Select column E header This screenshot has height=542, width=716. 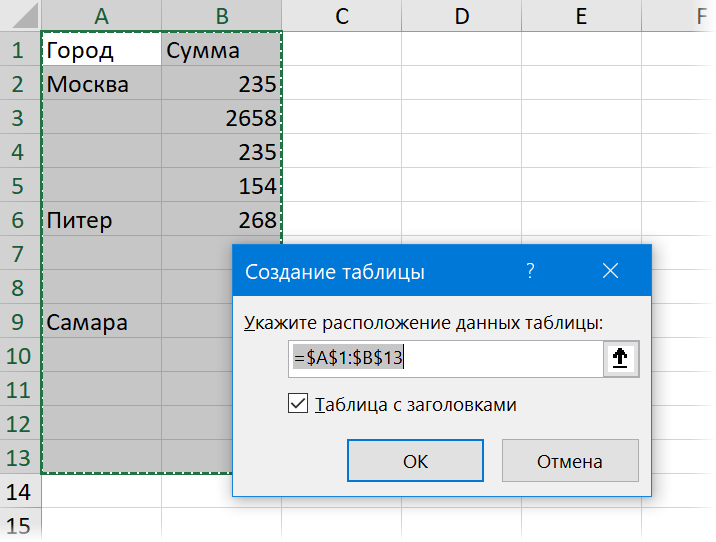point(581,16)
